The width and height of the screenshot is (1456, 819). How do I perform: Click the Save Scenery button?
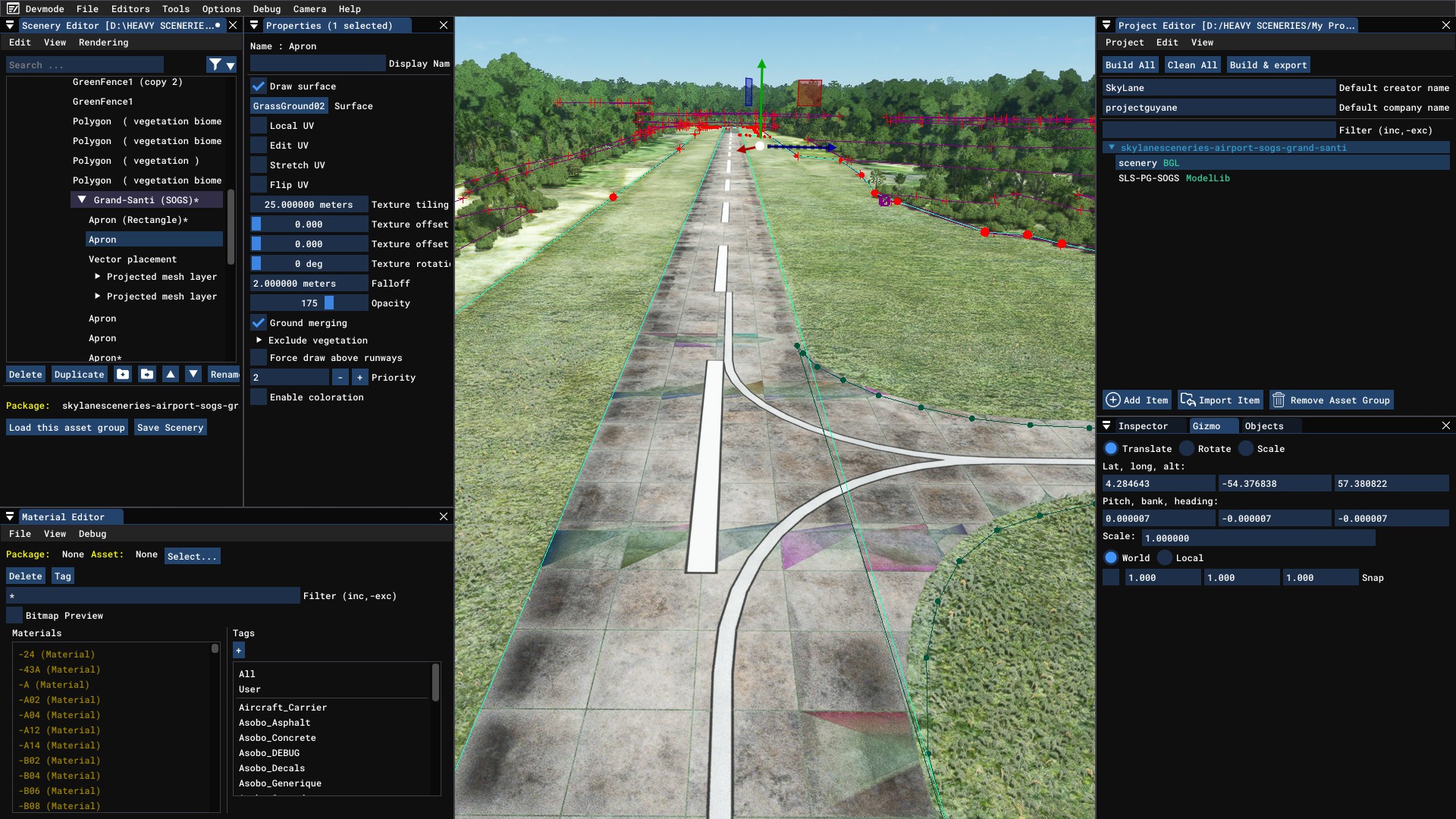171,427
